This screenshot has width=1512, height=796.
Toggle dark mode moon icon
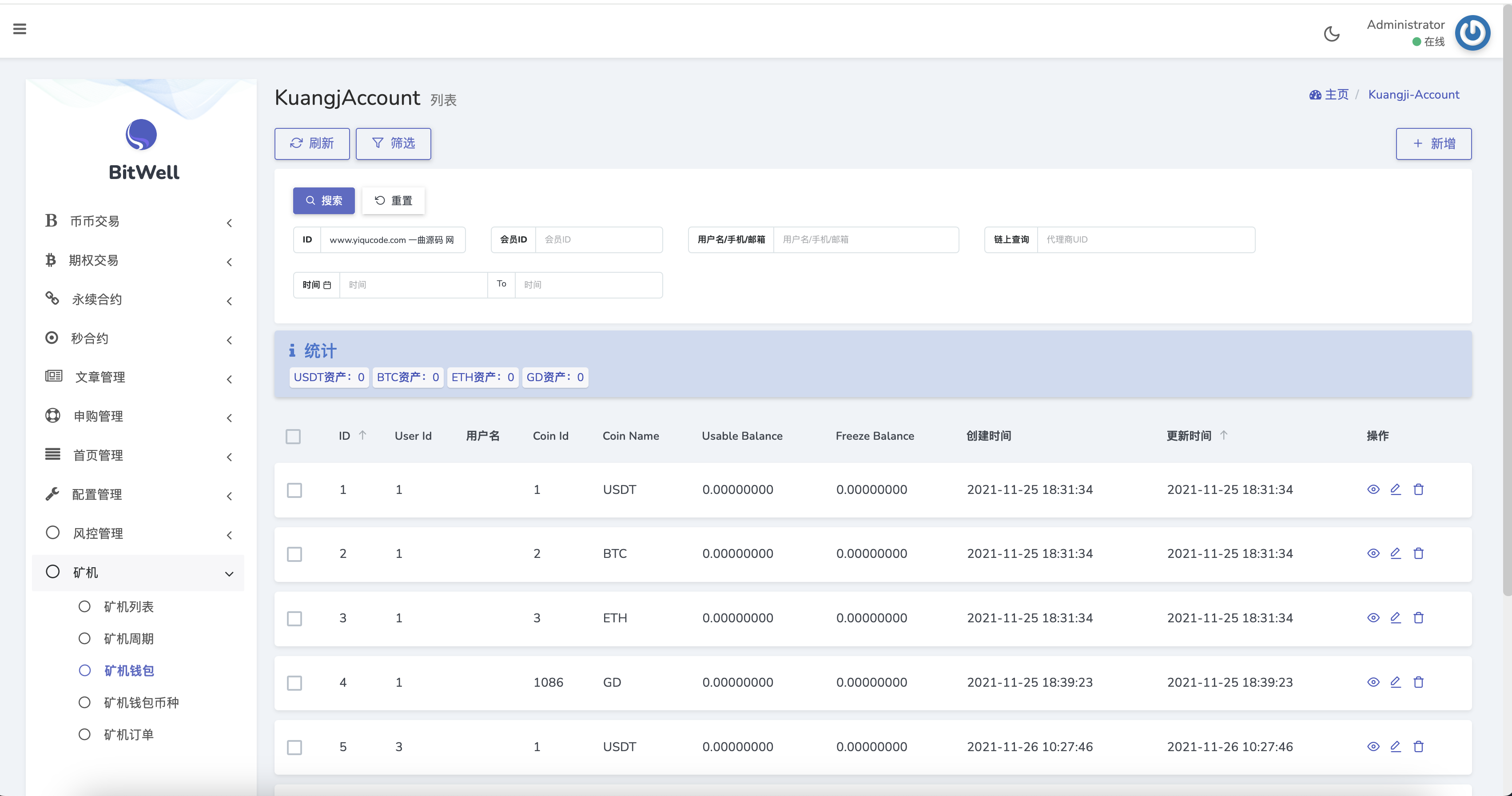click(x=1331, y=34)
